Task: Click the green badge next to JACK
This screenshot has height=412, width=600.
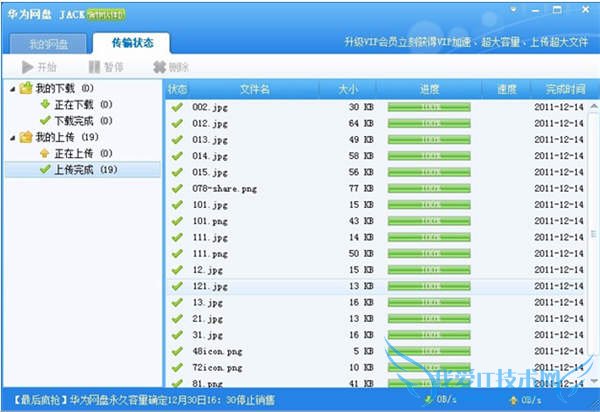Action: (106, 15)
